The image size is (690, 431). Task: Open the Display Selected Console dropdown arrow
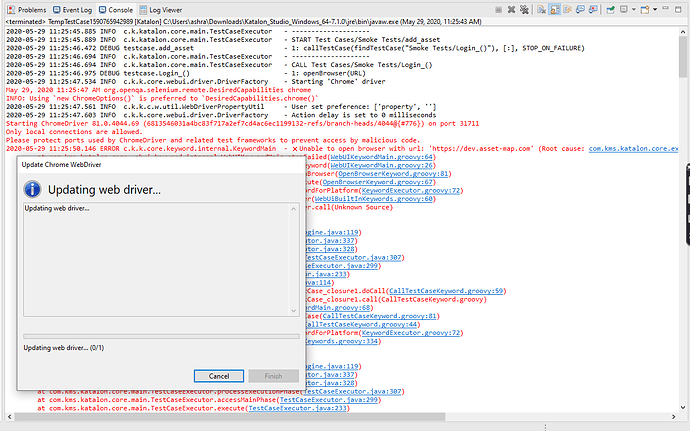(x=634, y=10)
